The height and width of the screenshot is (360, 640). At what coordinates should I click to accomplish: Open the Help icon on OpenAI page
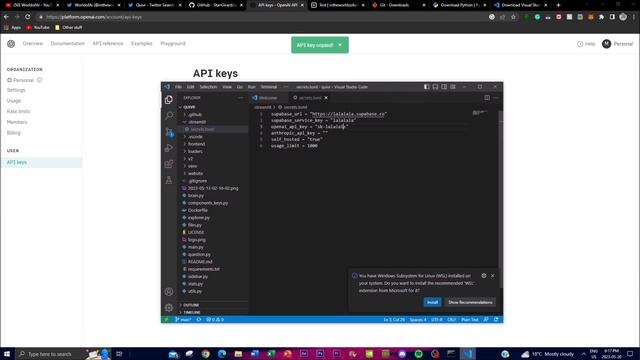coord(586,44)
